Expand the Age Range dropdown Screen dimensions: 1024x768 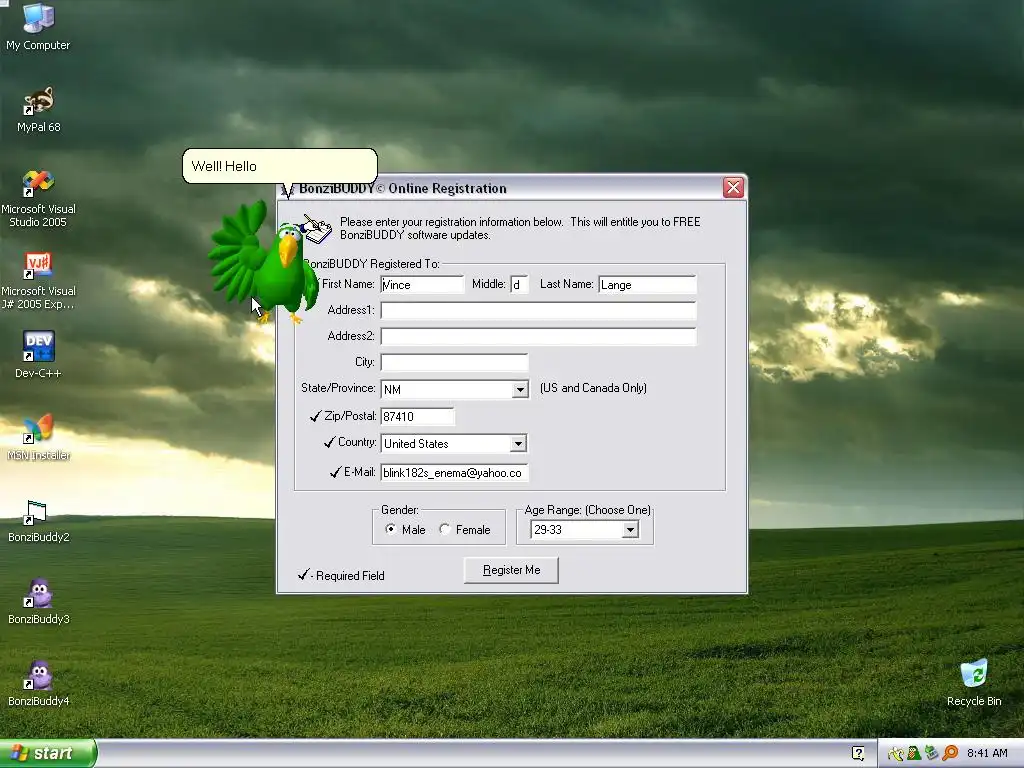coord(630,530)
